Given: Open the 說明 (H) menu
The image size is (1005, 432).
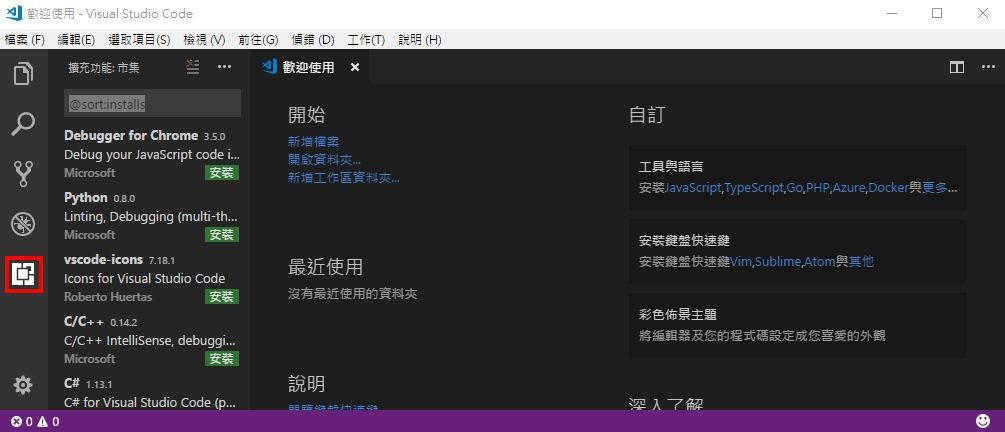Looking at the screenshot, I should point(420,40).
